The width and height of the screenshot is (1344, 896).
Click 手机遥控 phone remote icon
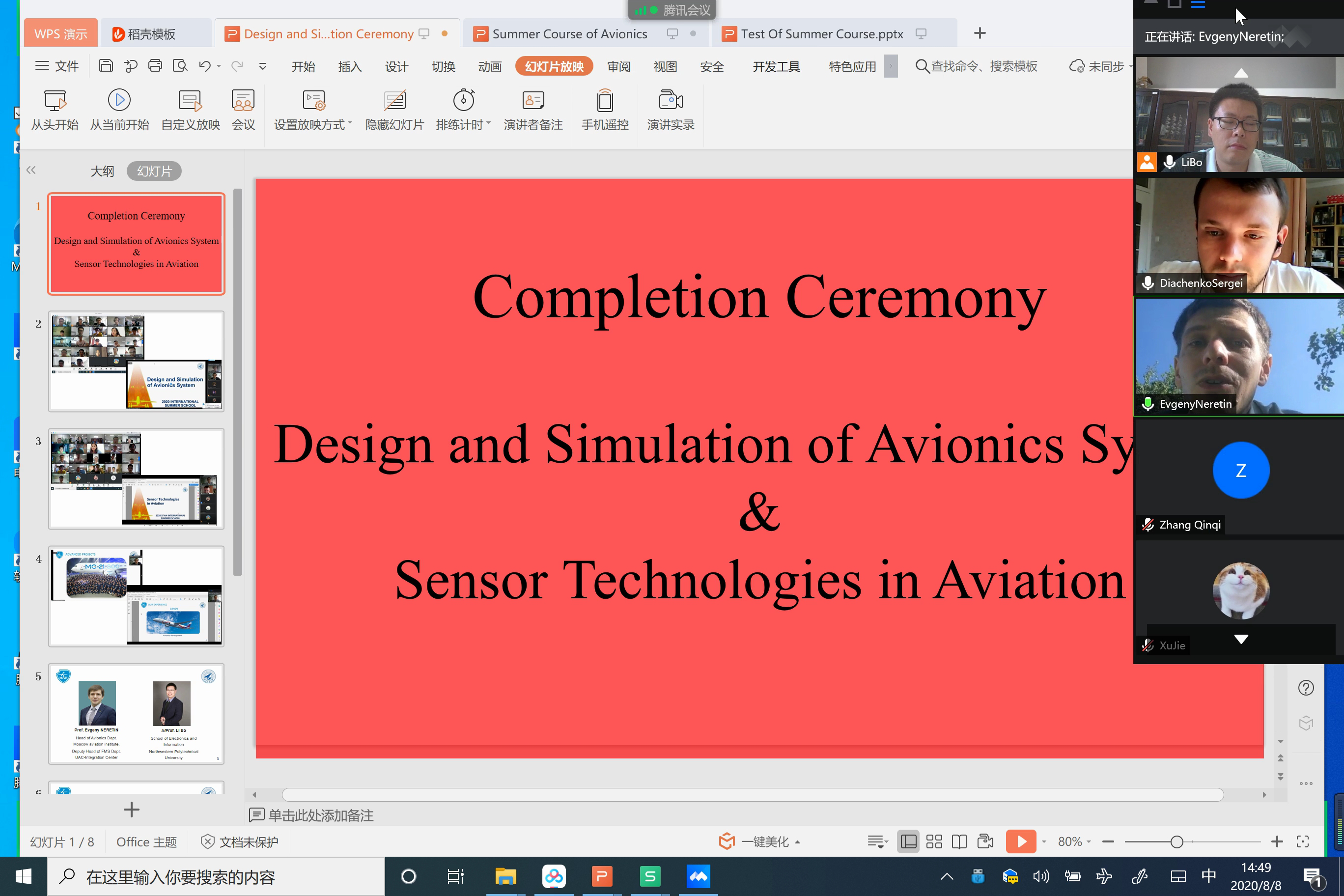point(605,101)
